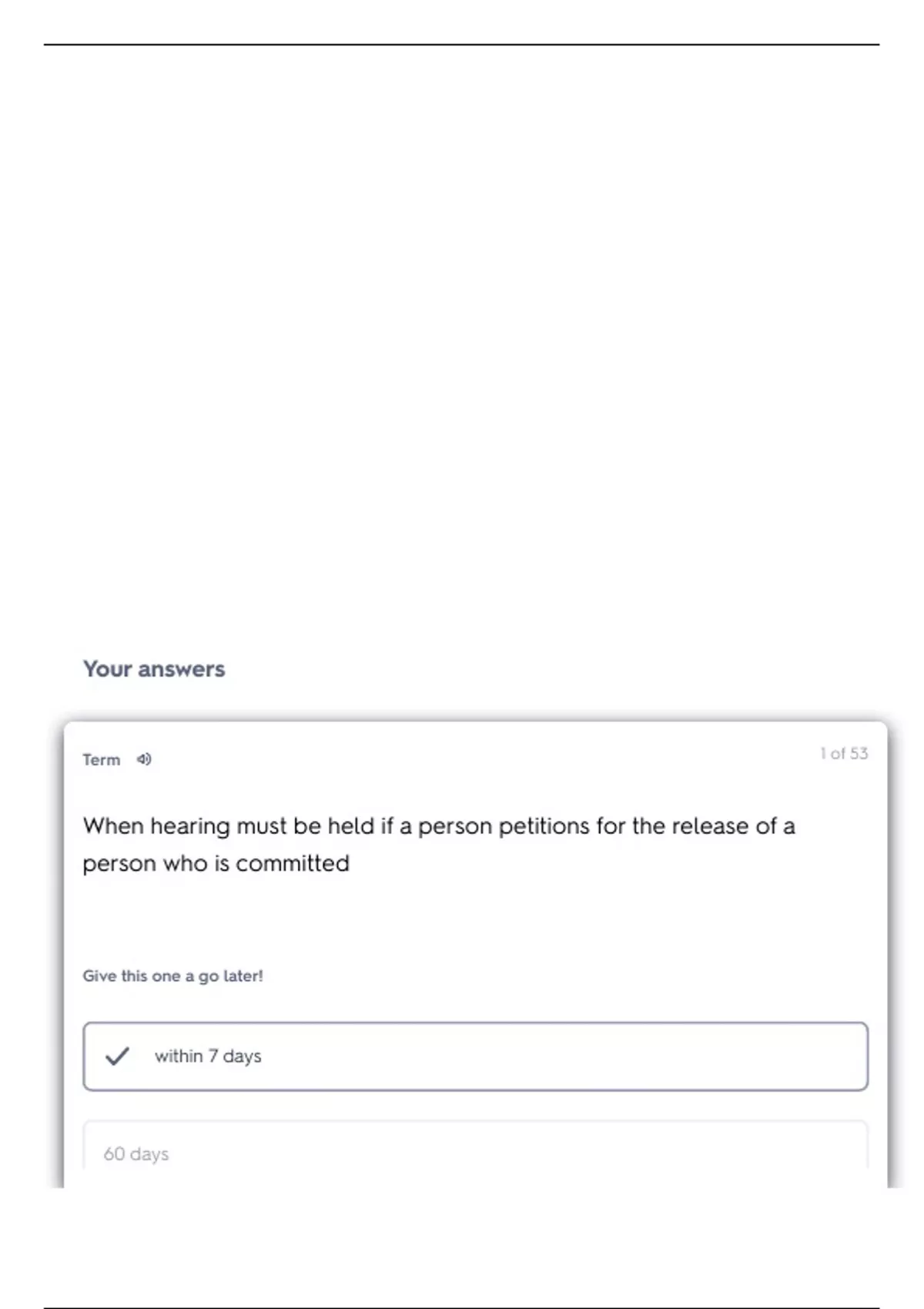
Task: Choose the "60 days" answer option
Action: pos(475,1153)
